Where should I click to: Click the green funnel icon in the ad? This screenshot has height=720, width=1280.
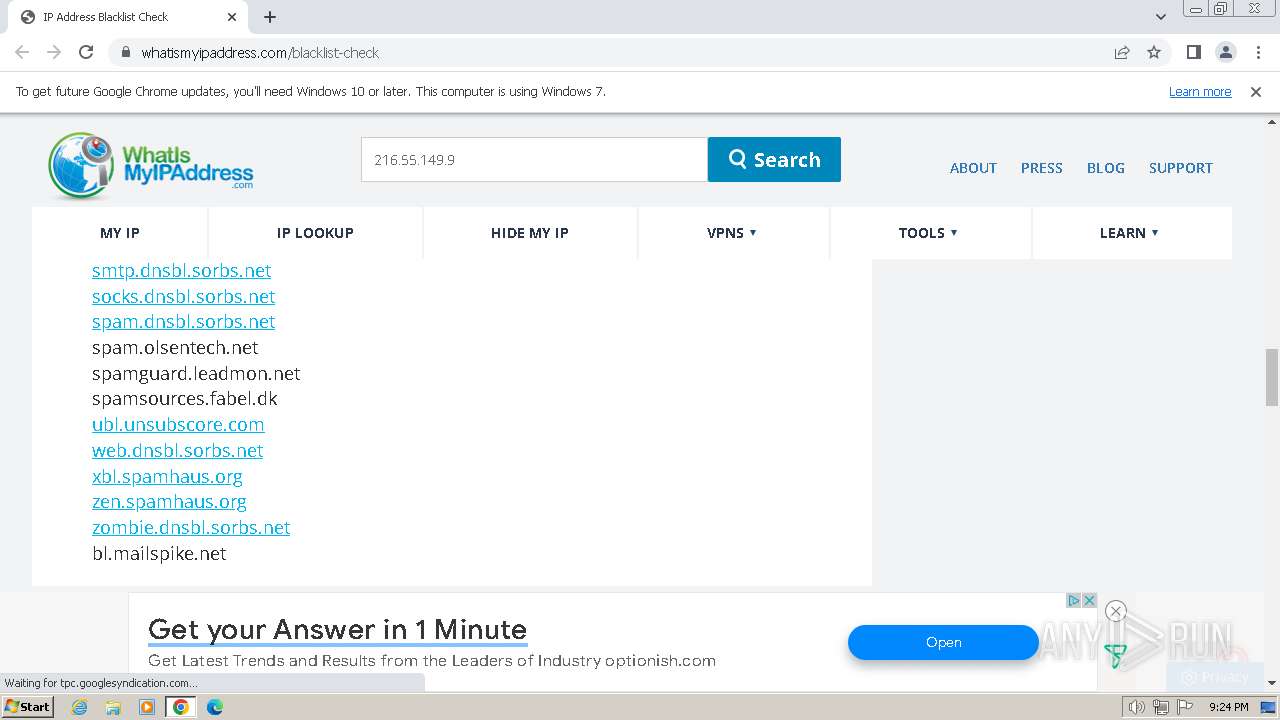1115,656
